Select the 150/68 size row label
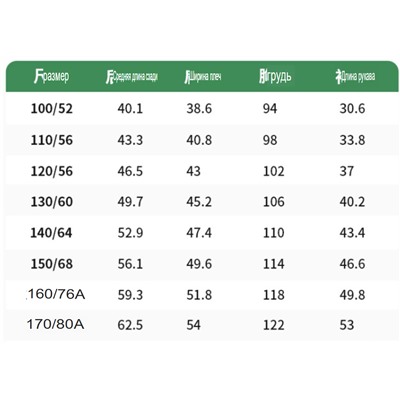Viewport: 400px width, 400px height. pyautogui.click(x=52, y=264)
